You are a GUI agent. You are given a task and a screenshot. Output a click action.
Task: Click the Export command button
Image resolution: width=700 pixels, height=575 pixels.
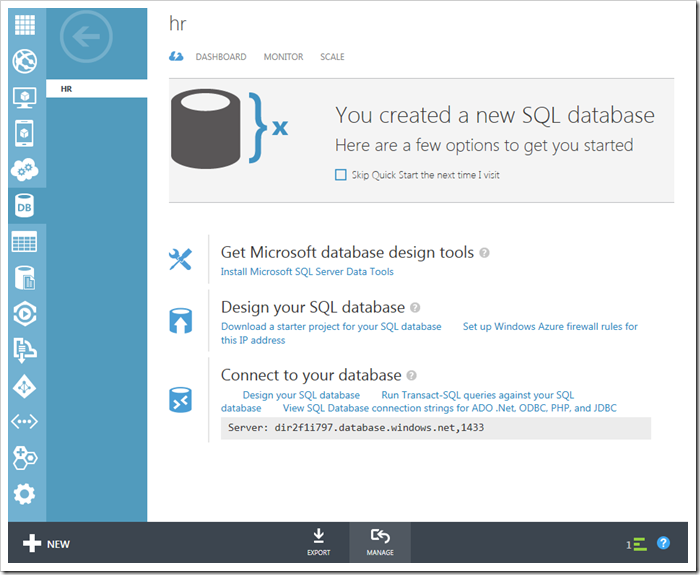319,542
